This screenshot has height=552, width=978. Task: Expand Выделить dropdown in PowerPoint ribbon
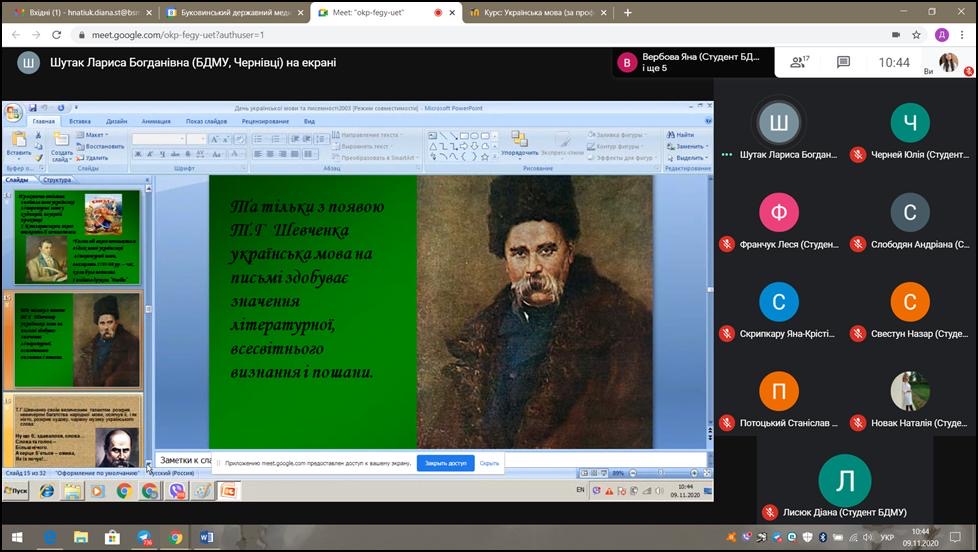[687, 158]
